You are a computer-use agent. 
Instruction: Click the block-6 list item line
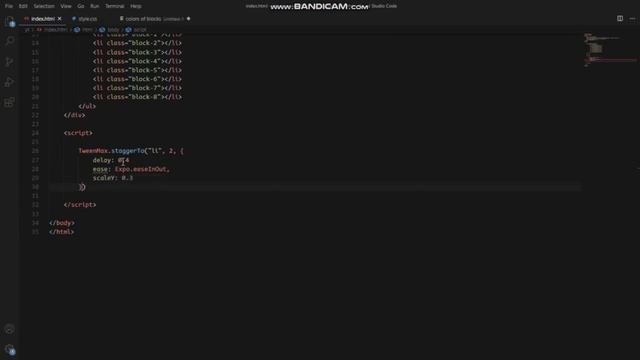coord(137,79)
